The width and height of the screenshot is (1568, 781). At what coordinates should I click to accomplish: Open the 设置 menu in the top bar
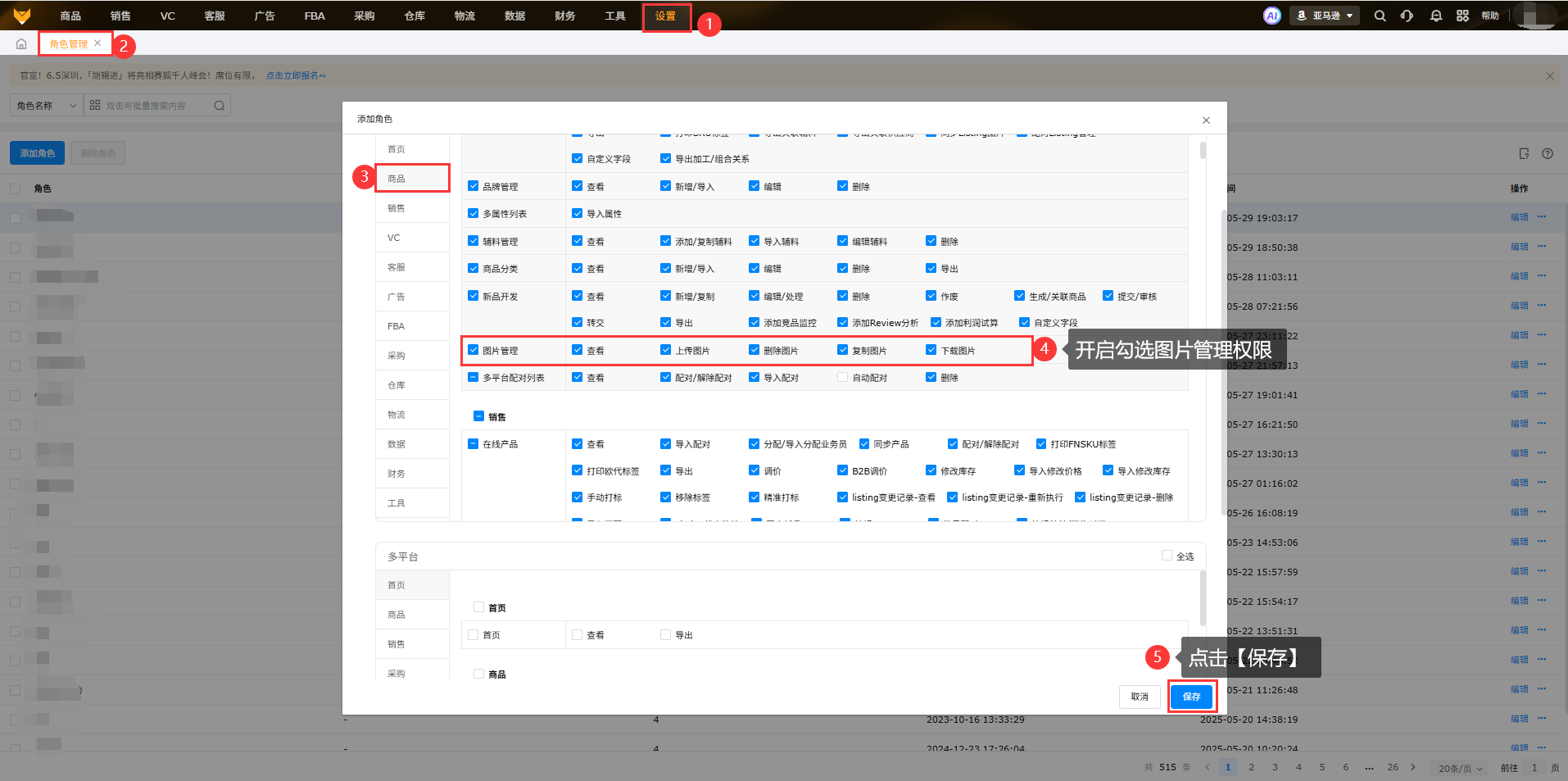pos(665,16)
